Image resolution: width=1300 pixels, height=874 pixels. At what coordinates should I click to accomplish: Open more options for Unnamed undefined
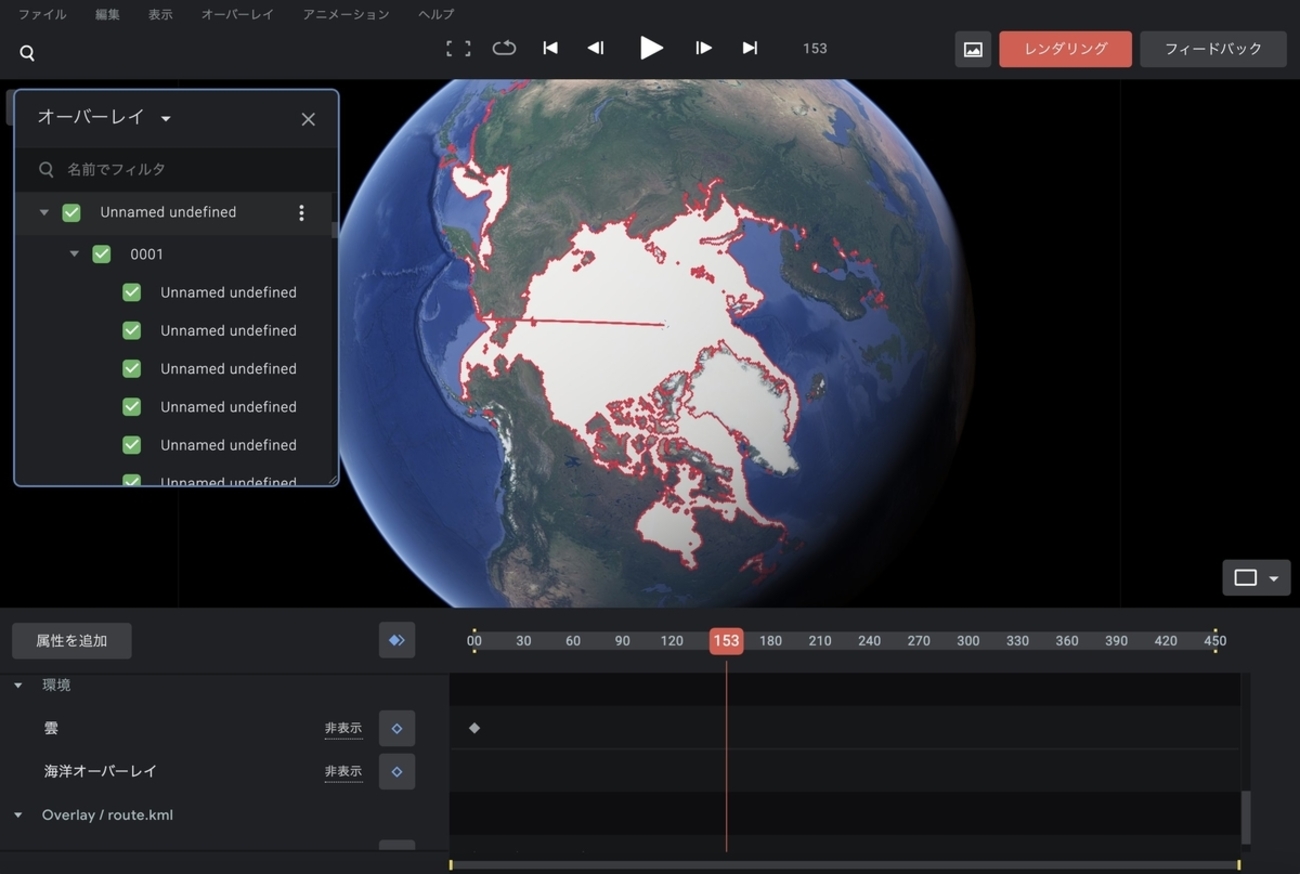coord(301,213)
